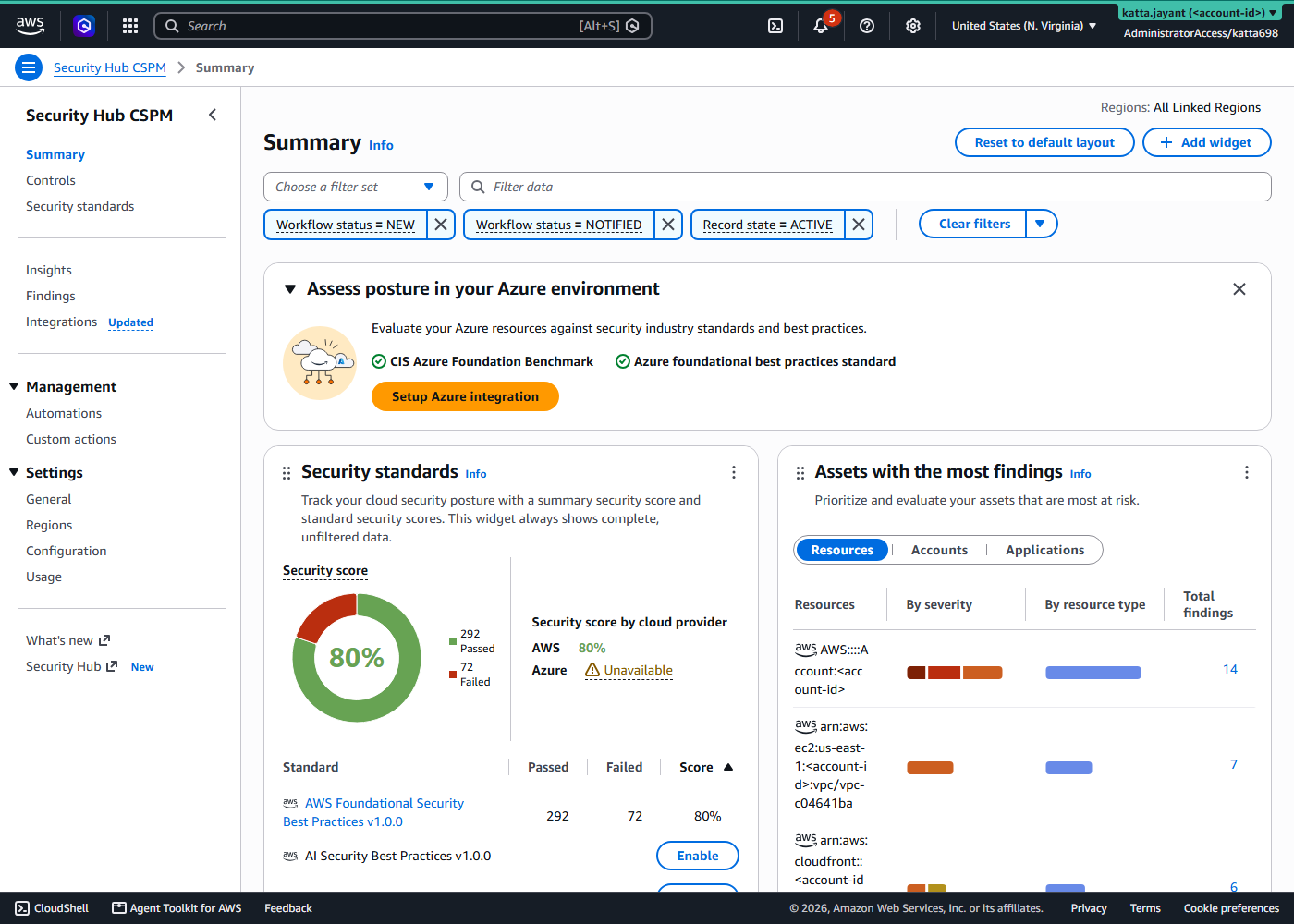Open Integrations in the sidebar

pyautogui.click(x=61, y=322)
